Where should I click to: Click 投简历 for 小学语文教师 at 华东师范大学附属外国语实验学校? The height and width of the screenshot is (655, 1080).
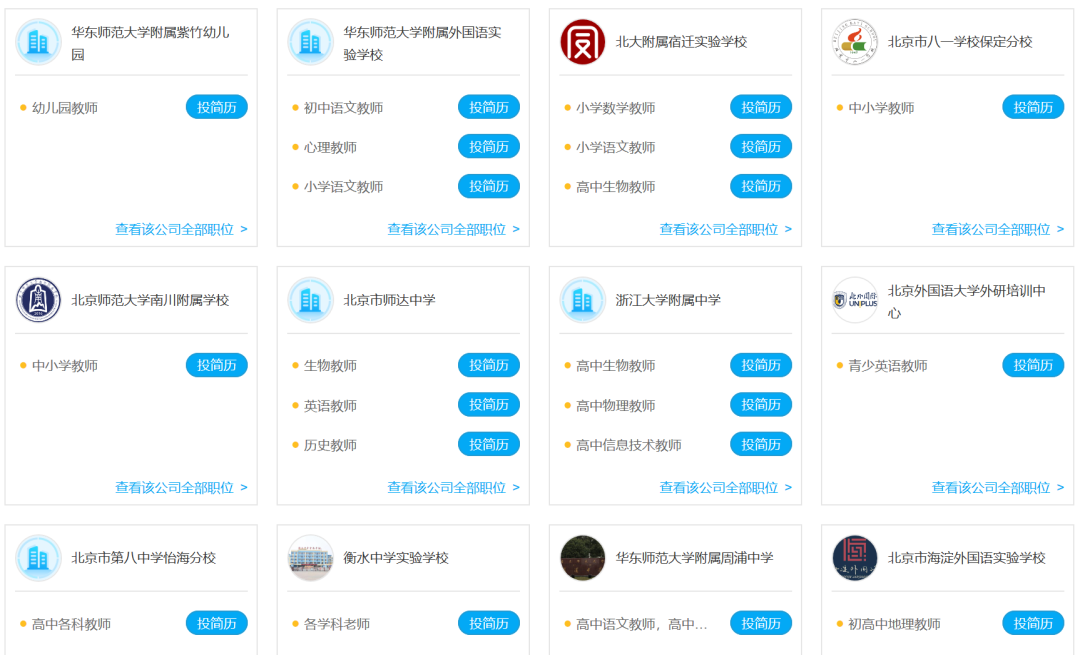(x=489, y=186)
